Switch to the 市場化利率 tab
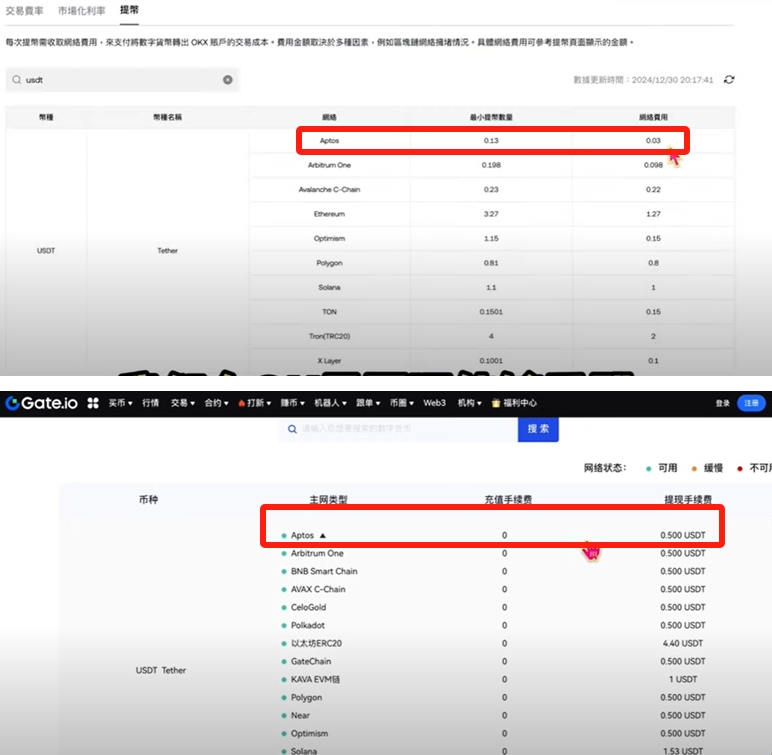Screen dimensions: 772x755 82,10
